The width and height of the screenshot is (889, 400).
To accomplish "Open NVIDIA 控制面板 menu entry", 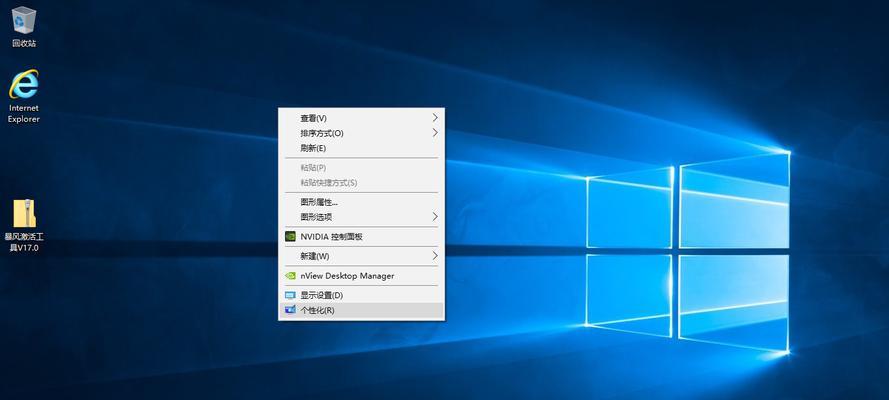I will tap(361, 237).
